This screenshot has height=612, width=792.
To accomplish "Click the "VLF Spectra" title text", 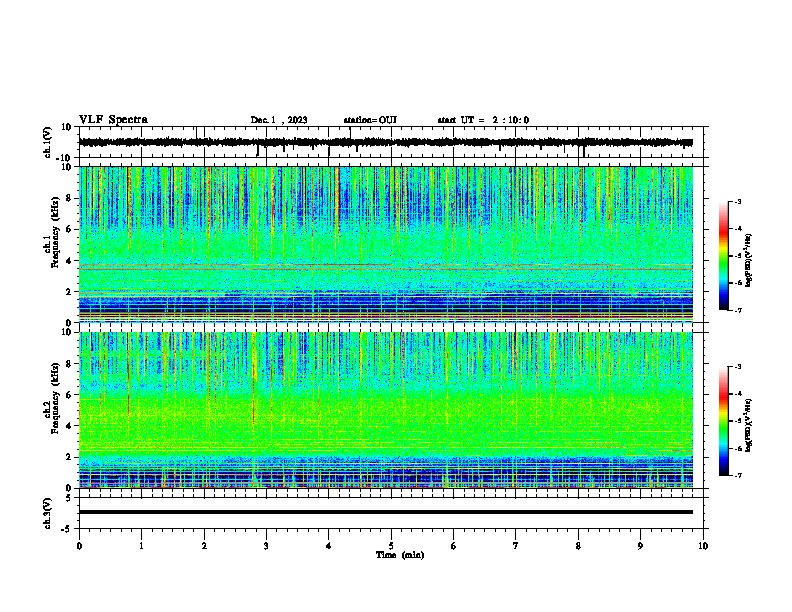I will [x=113, y=120].
